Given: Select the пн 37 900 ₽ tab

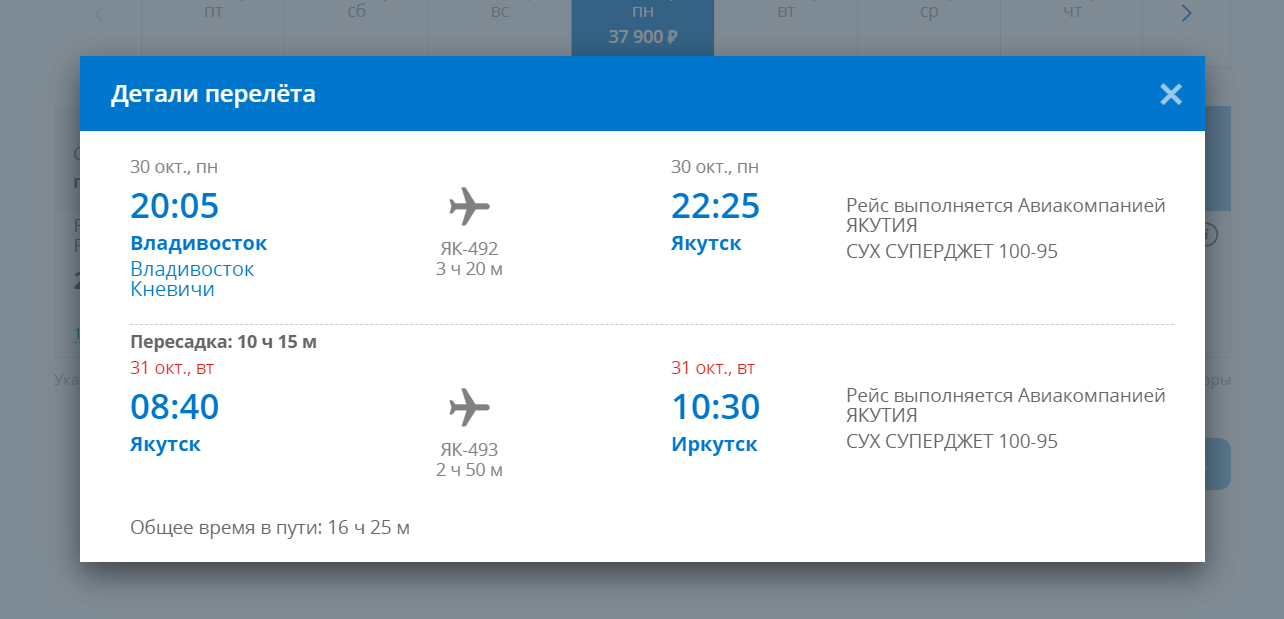Looking at the screenshot, I should click(643, 26).
